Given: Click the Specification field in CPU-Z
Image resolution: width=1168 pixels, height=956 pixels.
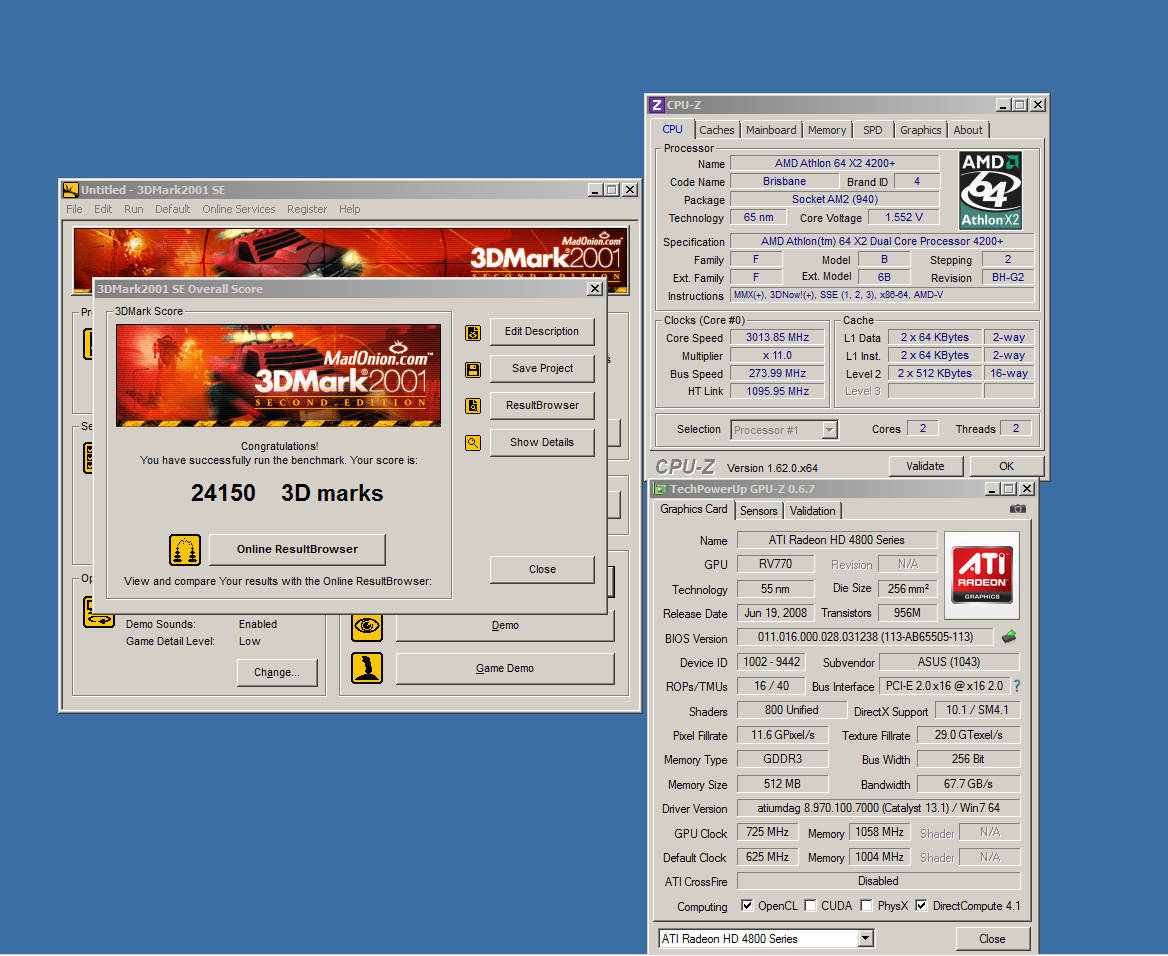Looking at the screenshot, I should tap(882, 241).
